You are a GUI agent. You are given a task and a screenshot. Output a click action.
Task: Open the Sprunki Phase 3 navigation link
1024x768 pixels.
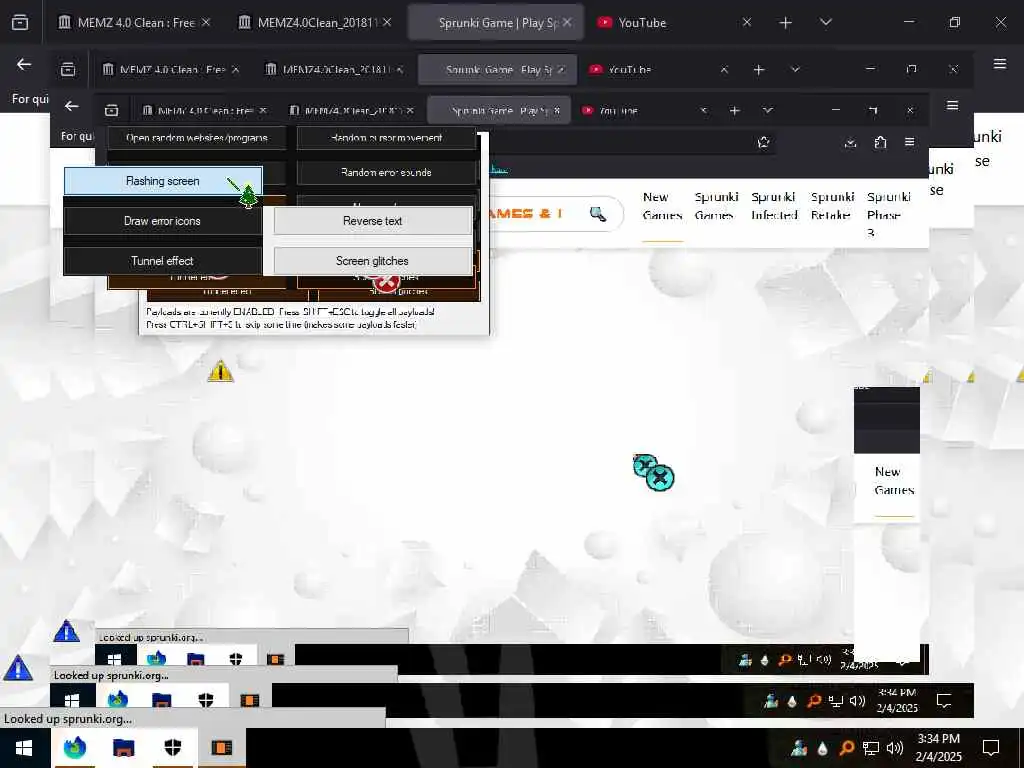pyautogui.click(x=888, y=214)
